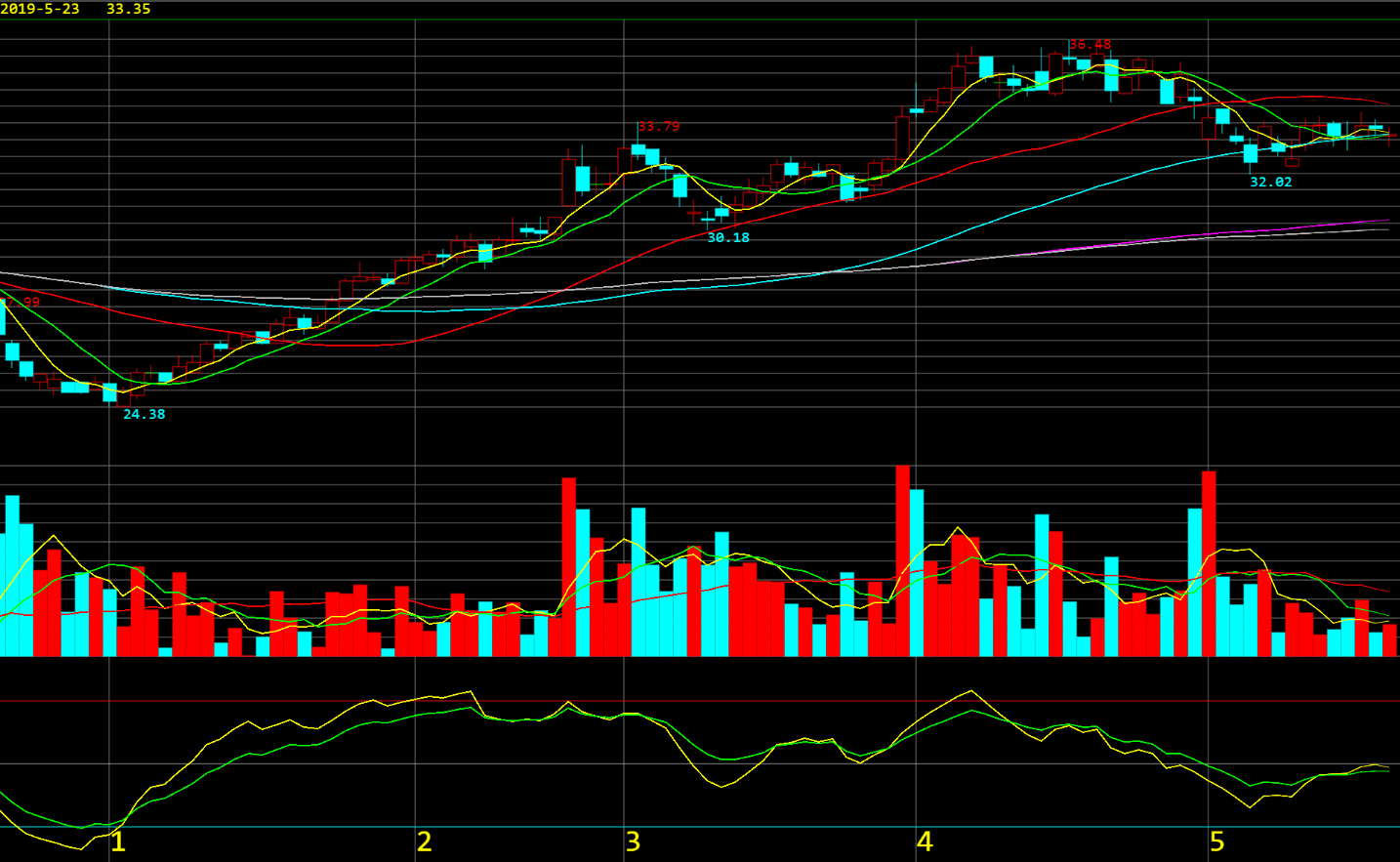Click month marker 1 on time axis
This screenshot has width=1400, height=862.
point(118,841)
